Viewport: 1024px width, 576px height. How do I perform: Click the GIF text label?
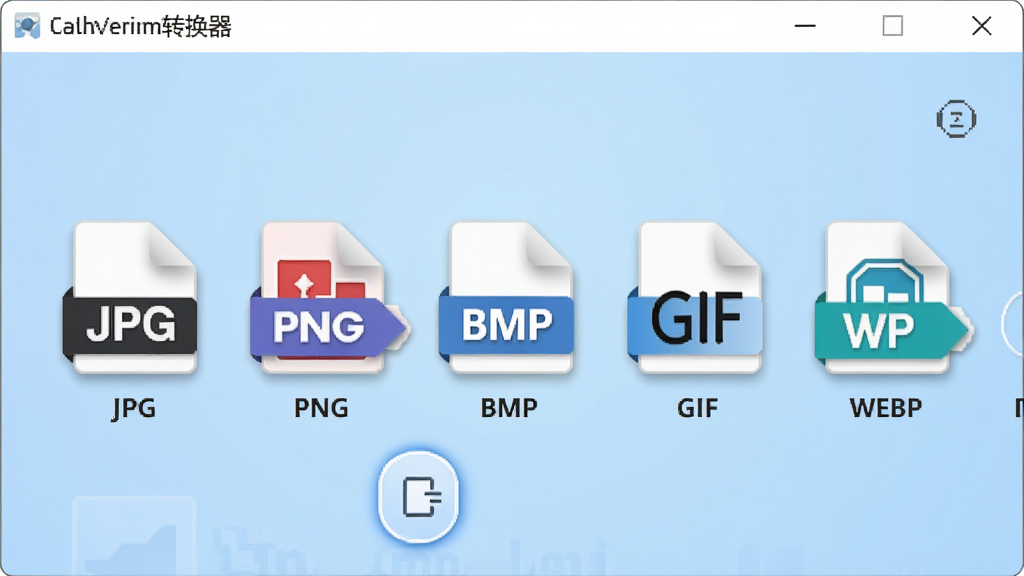tap(697, 408)
